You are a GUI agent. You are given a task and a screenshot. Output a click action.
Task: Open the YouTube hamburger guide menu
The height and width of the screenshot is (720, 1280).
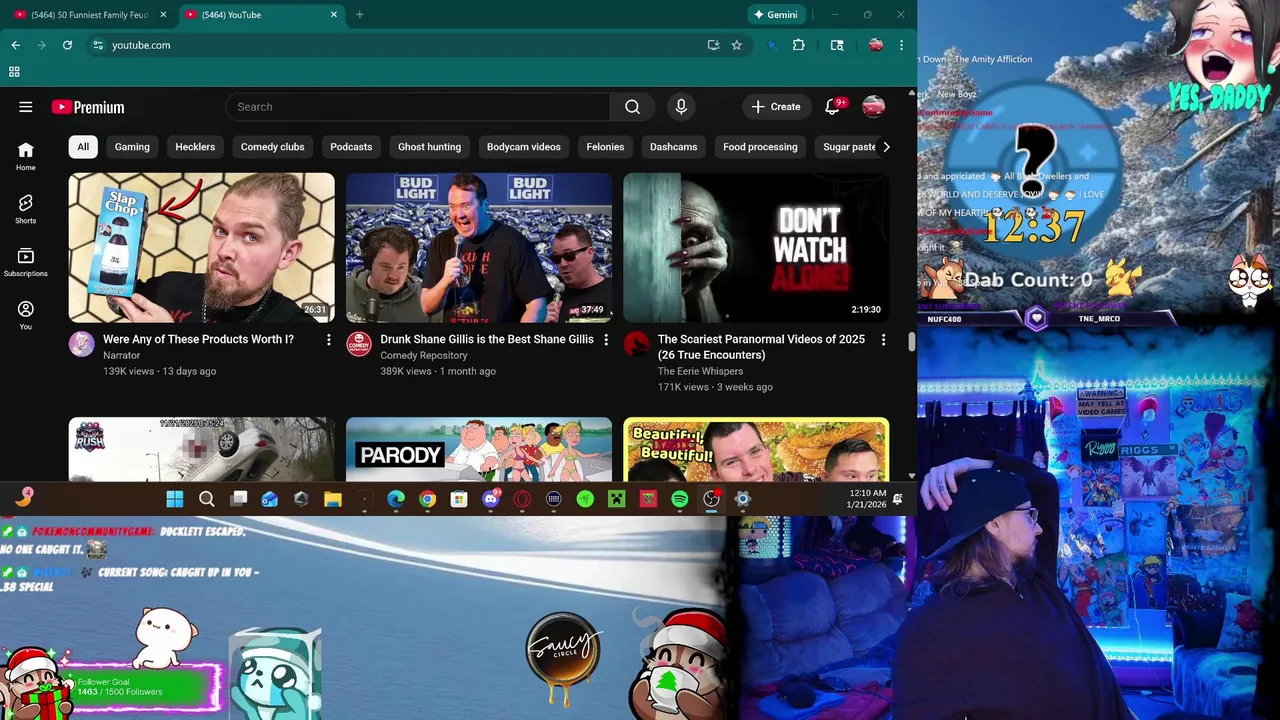26,107
